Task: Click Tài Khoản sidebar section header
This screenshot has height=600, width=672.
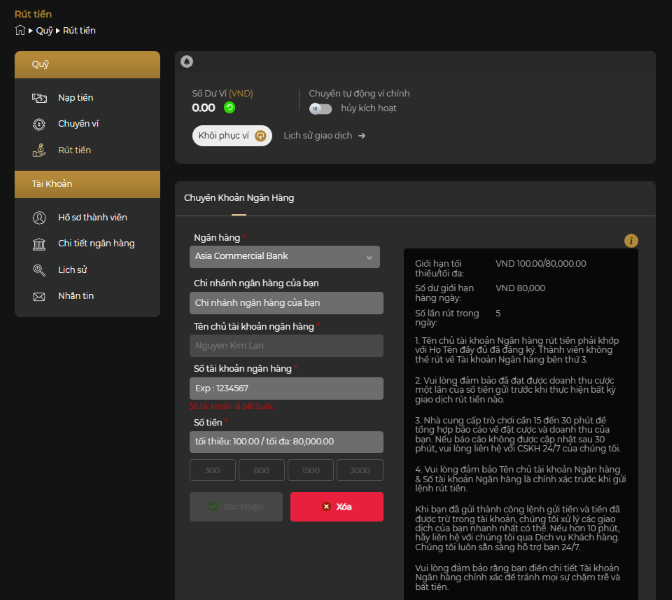Action: click(87, 184)
